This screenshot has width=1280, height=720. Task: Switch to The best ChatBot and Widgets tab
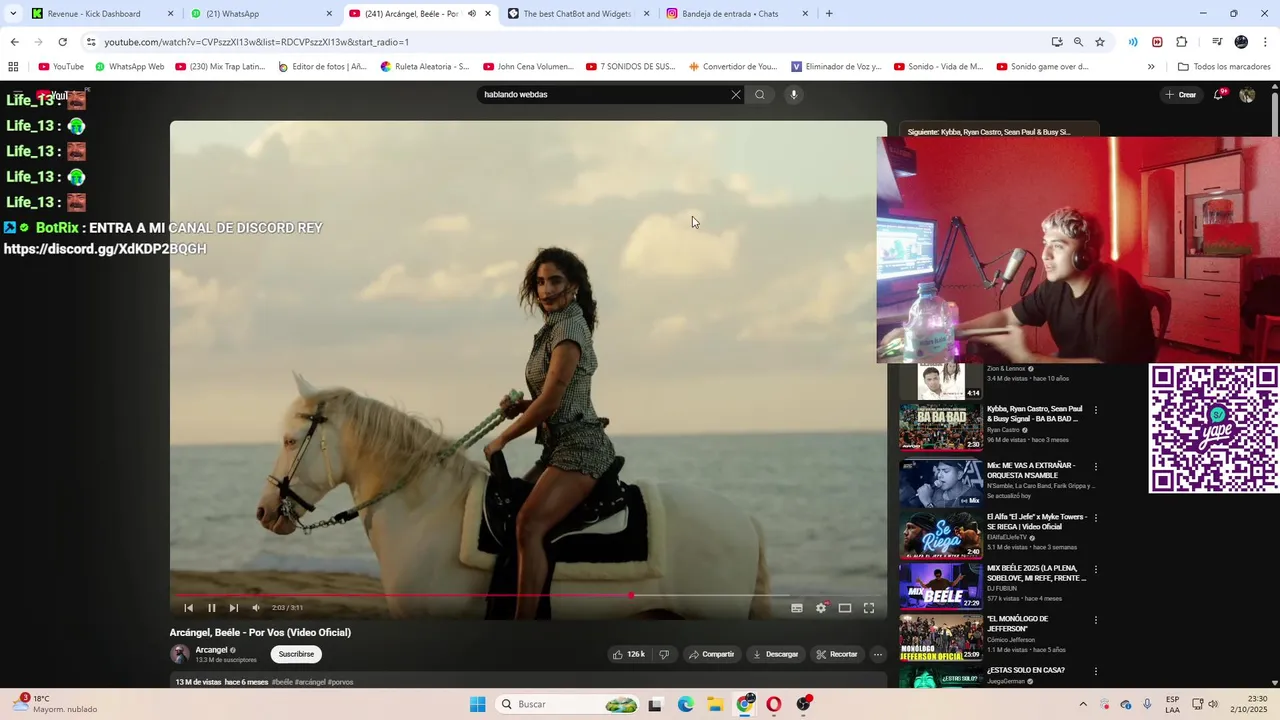(x=579, y=14)
